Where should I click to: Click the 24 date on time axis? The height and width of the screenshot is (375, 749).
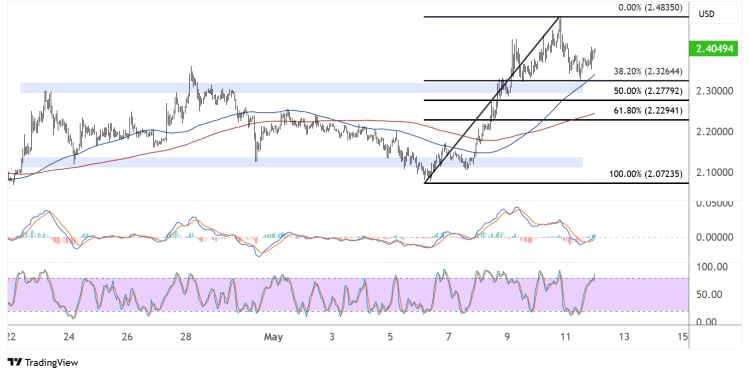(x=69, y=337)
